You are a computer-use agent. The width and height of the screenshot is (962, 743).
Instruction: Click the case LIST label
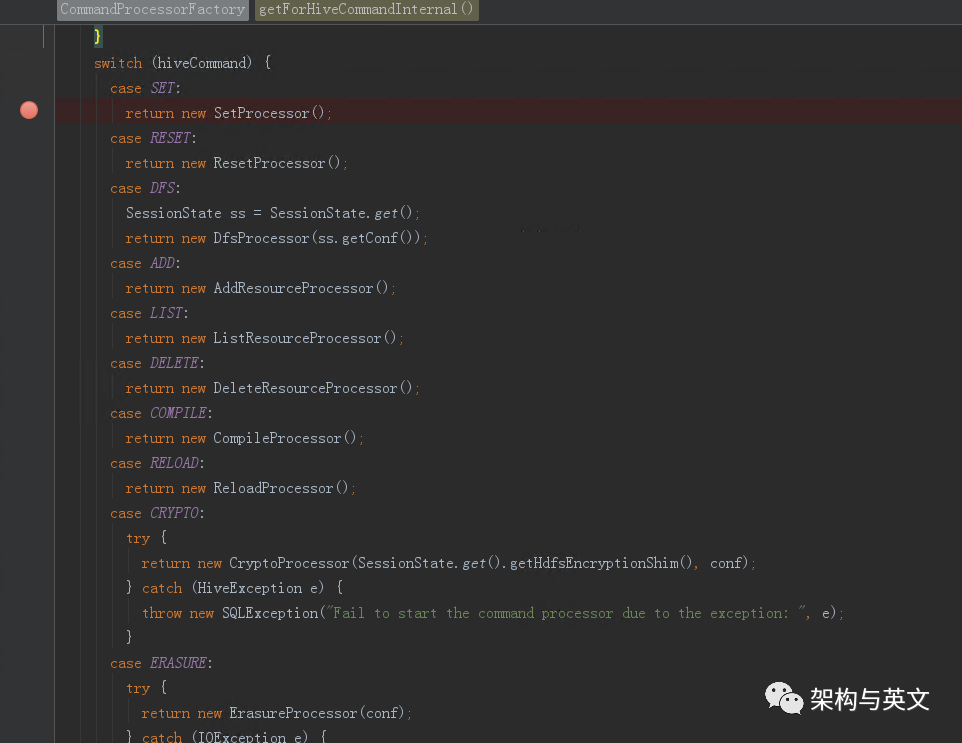149,314
